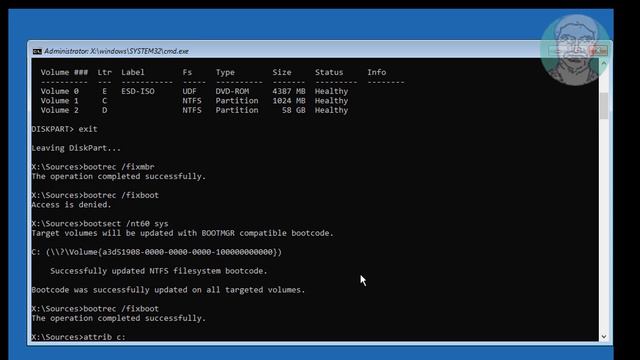Screen dimensions: 640x360
Task: Click the 'Volume 0' row name
Action: point(60,91)
